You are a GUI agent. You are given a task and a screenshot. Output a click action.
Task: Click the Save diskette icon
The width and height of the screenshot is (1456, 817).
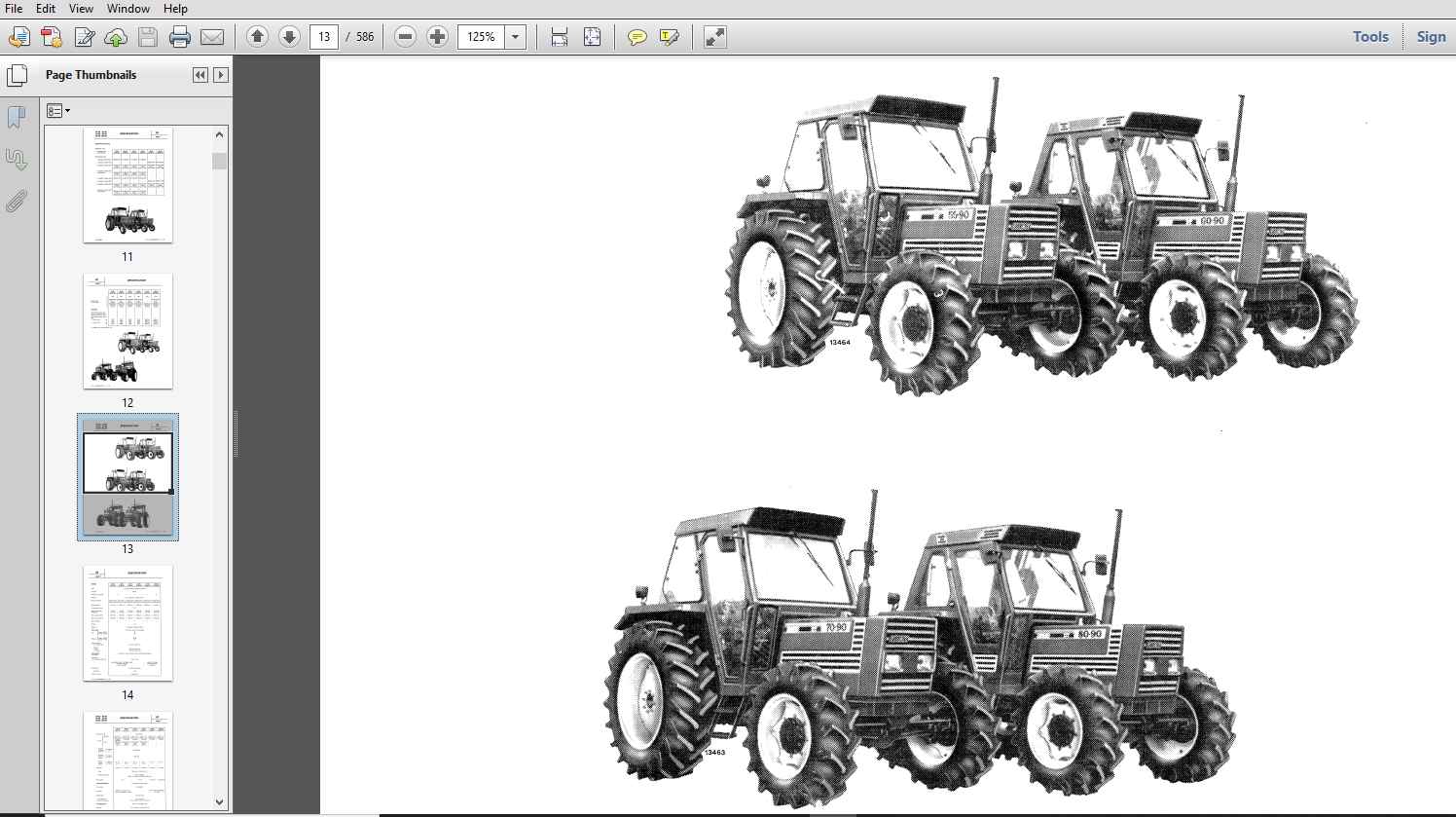tap(148, 37)
